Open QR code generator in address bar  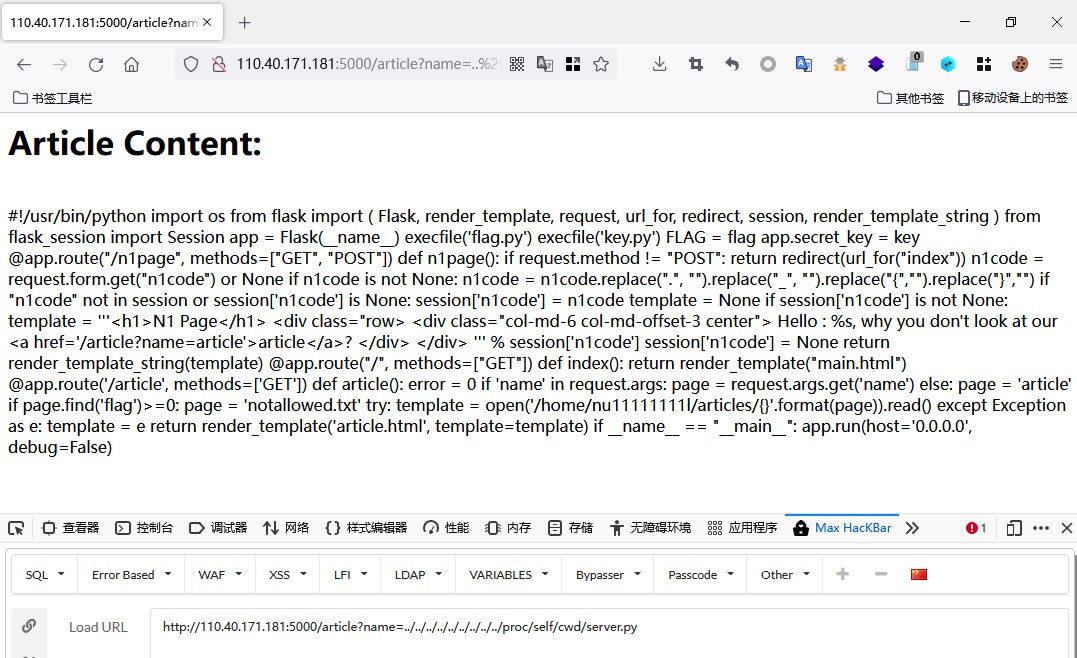pos(517,65)
